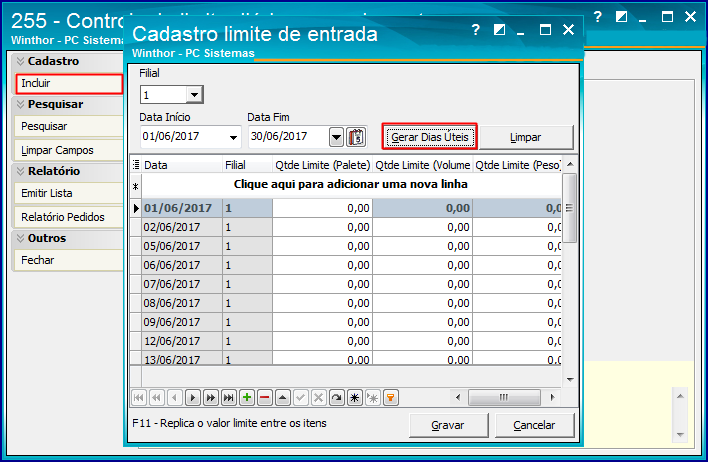Image resolution: width=708 pixels, height=462 pixels.
Task: Click the contrast square icon of 255 window
Action: tap(621, 17)
